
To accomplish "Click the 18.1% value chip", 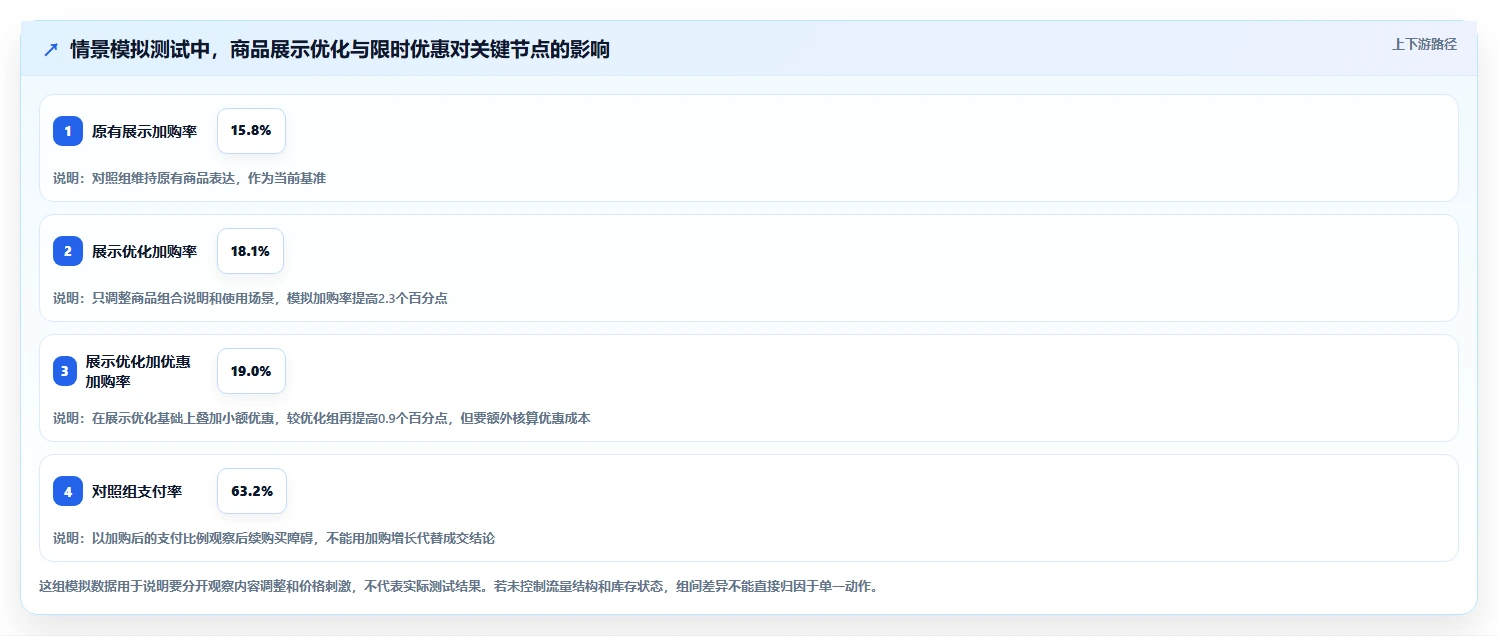I will pyautogui.click(x=250, y=251).
